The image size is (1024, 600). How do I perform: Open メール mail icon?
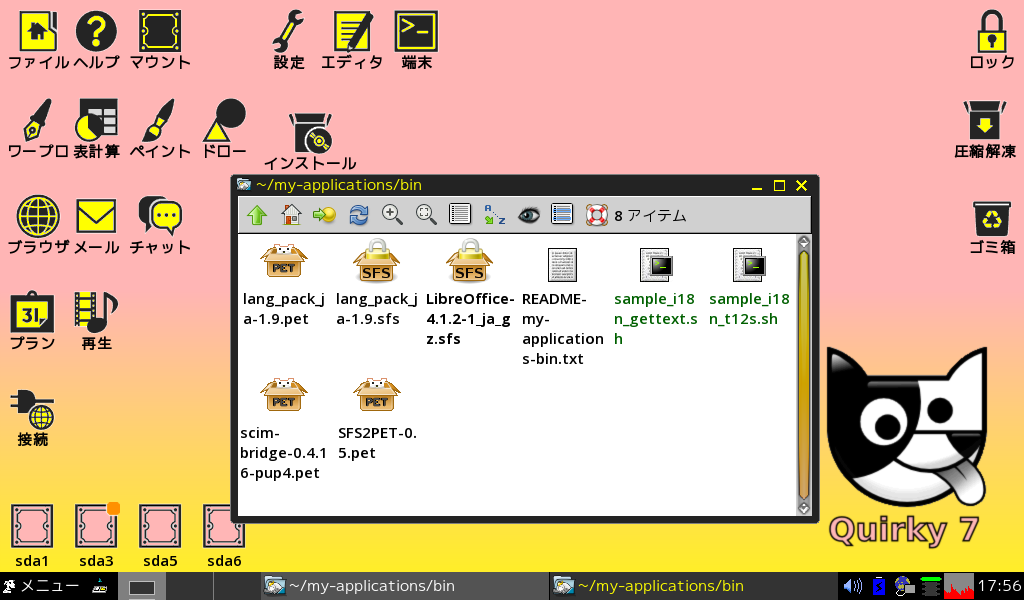[96, 225]
